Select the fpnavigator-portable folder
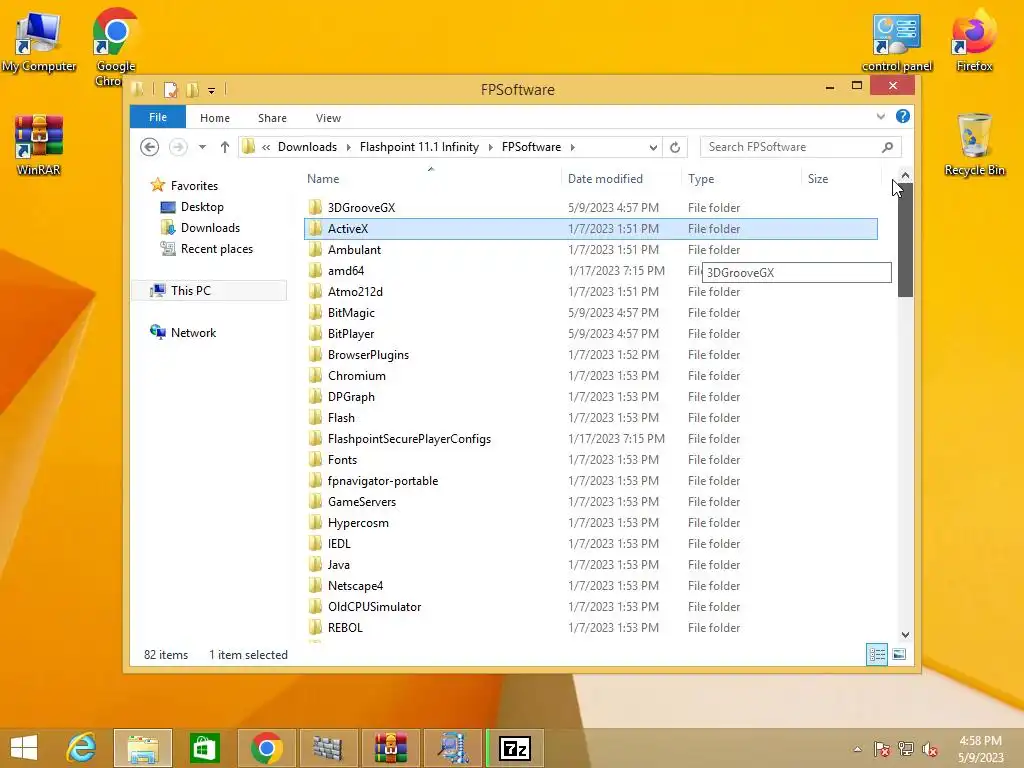1024x768 pixels. click(590, 481)
